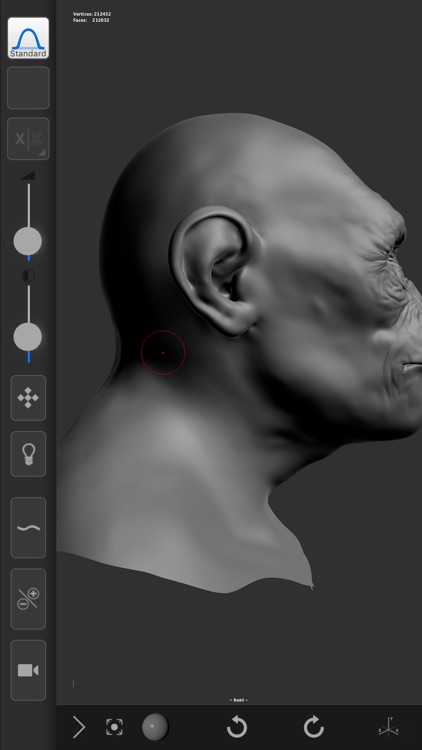Viewport: 422px width, 750px height.
Task: Select the bust object name label
Action: [x=238, y=700]
